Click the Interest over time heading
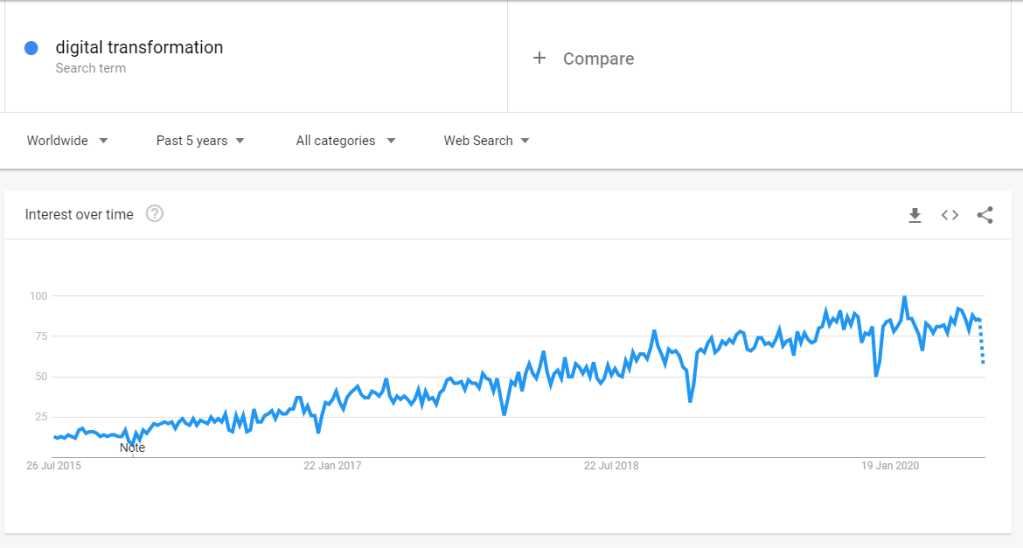The height and width of the screenshot is (548, 1023). coord(79,214)
